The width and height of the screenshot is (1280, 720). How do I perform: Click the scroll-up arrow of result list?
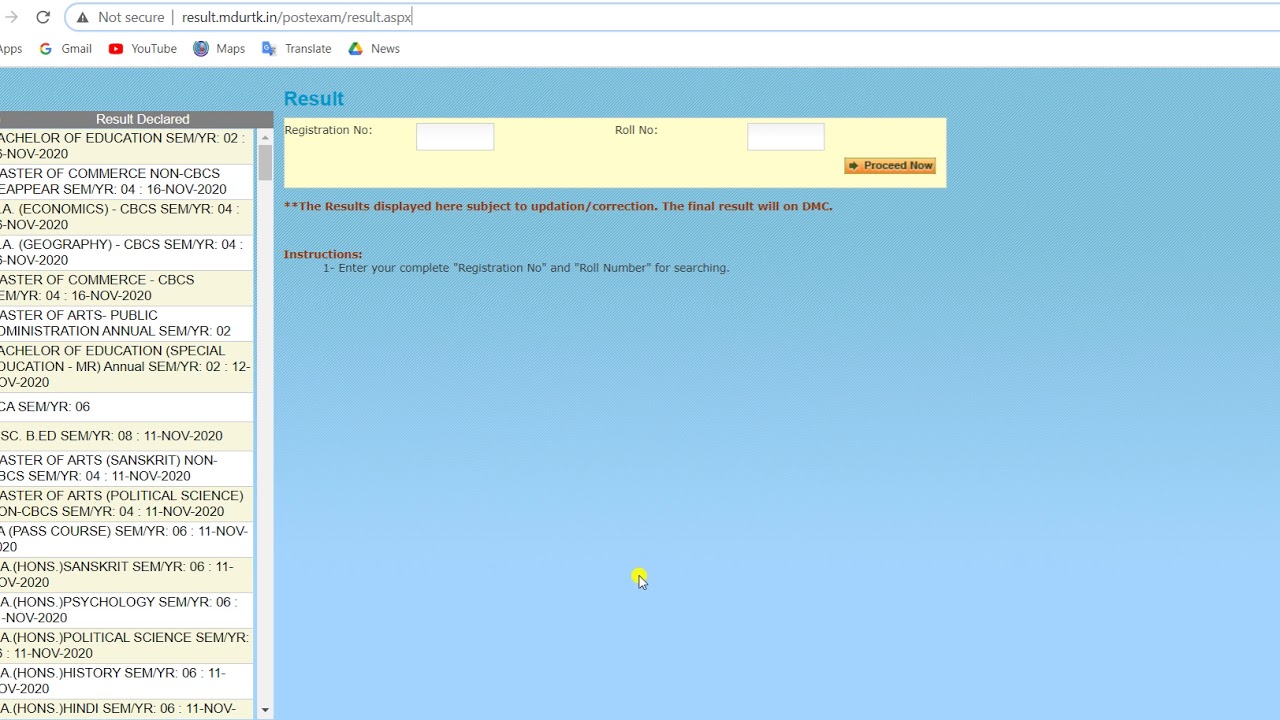coord(265,136)
